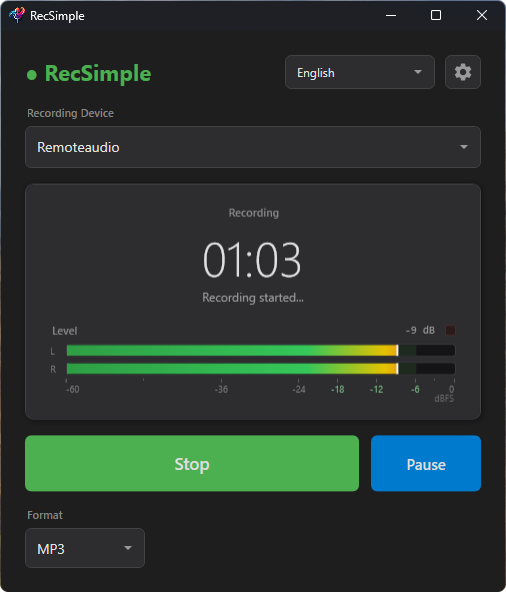506x592 pixels.
Task: Click the 01:03 recording timer
Action: pos(252,260)
